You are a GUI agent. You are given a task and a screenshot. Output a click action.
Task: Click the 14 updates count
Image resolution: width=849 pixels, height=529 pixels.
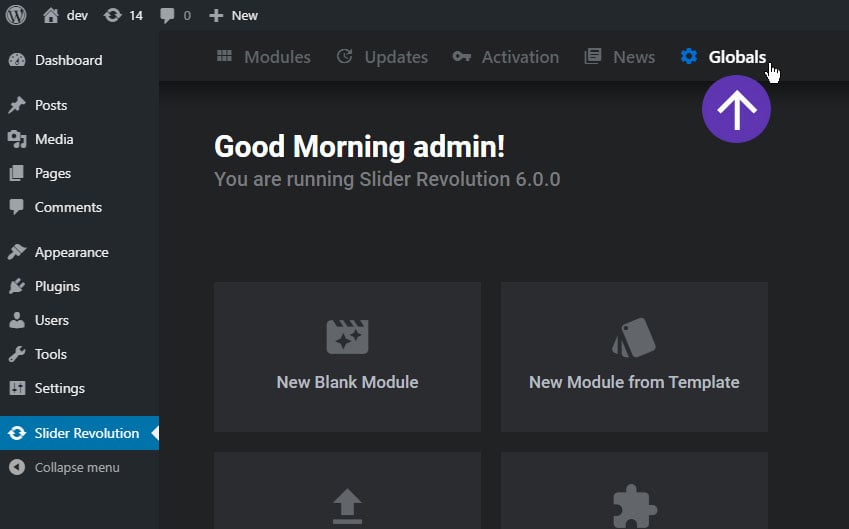point(136,16)
